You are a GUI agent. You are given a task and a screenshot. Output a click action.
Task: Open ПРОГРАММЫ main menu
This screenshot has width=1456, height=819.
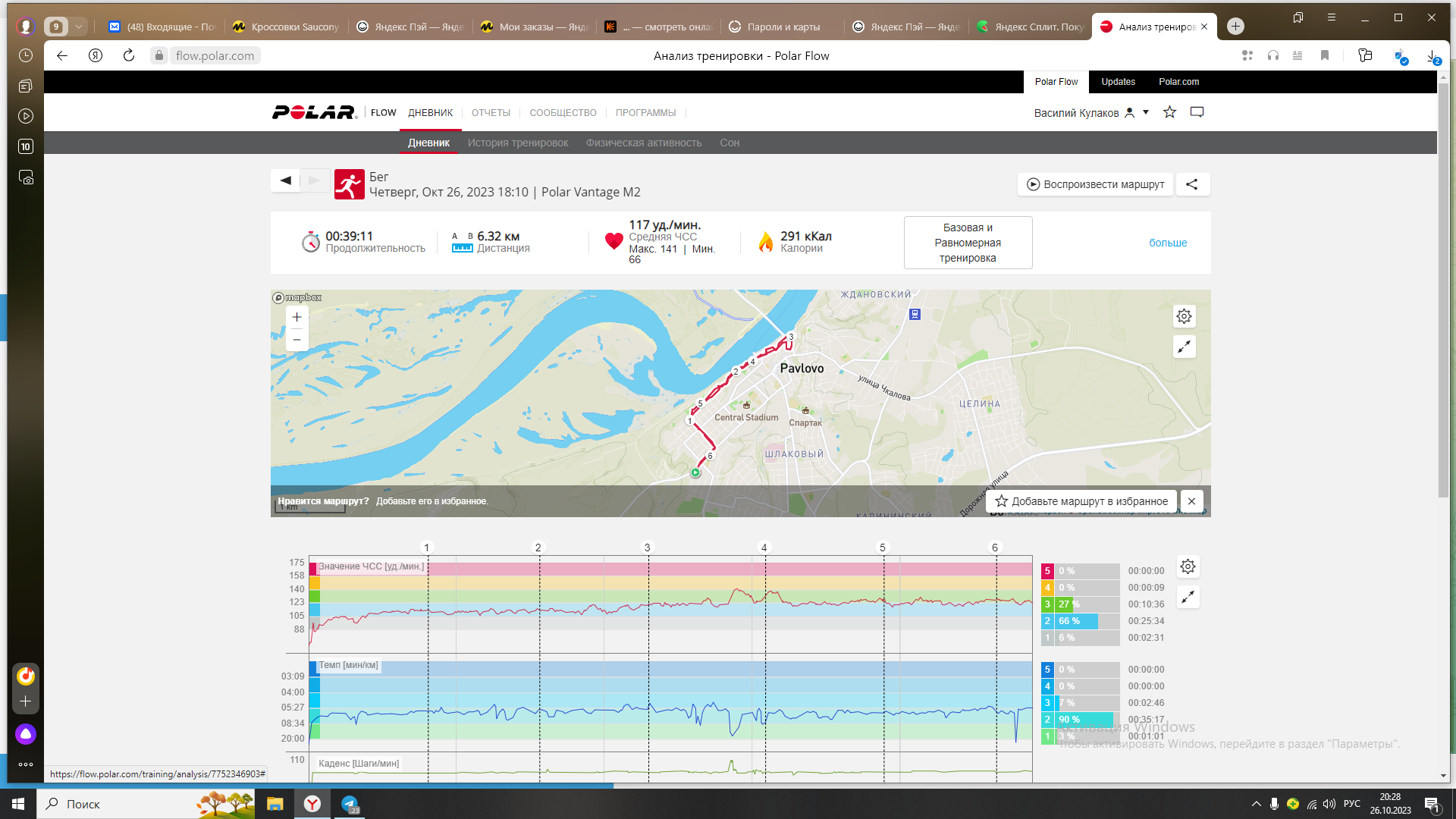pyautogui.click(x=646, y=113)
